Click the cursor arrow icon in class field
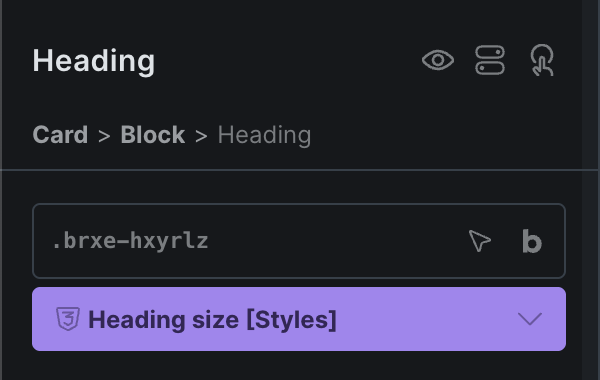600x380 pixels. (x=479, y=241)
